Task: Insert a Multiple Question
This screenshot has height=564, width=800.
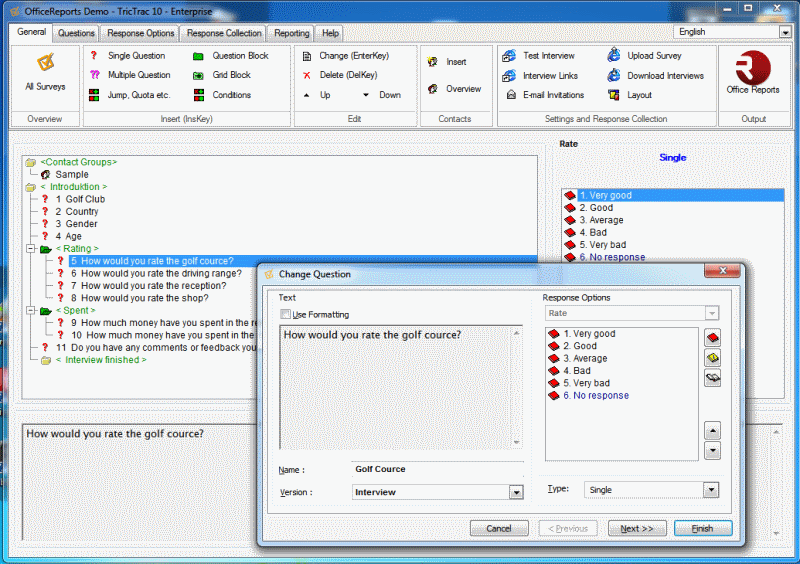Action: pos(130,75)
